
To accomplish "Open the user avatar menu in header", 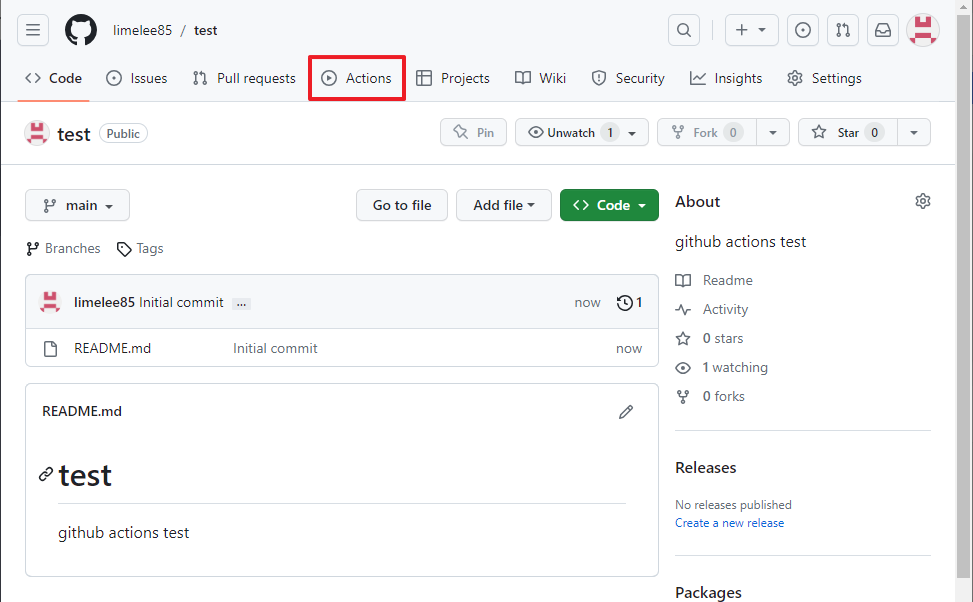I will tap(923, 30).
